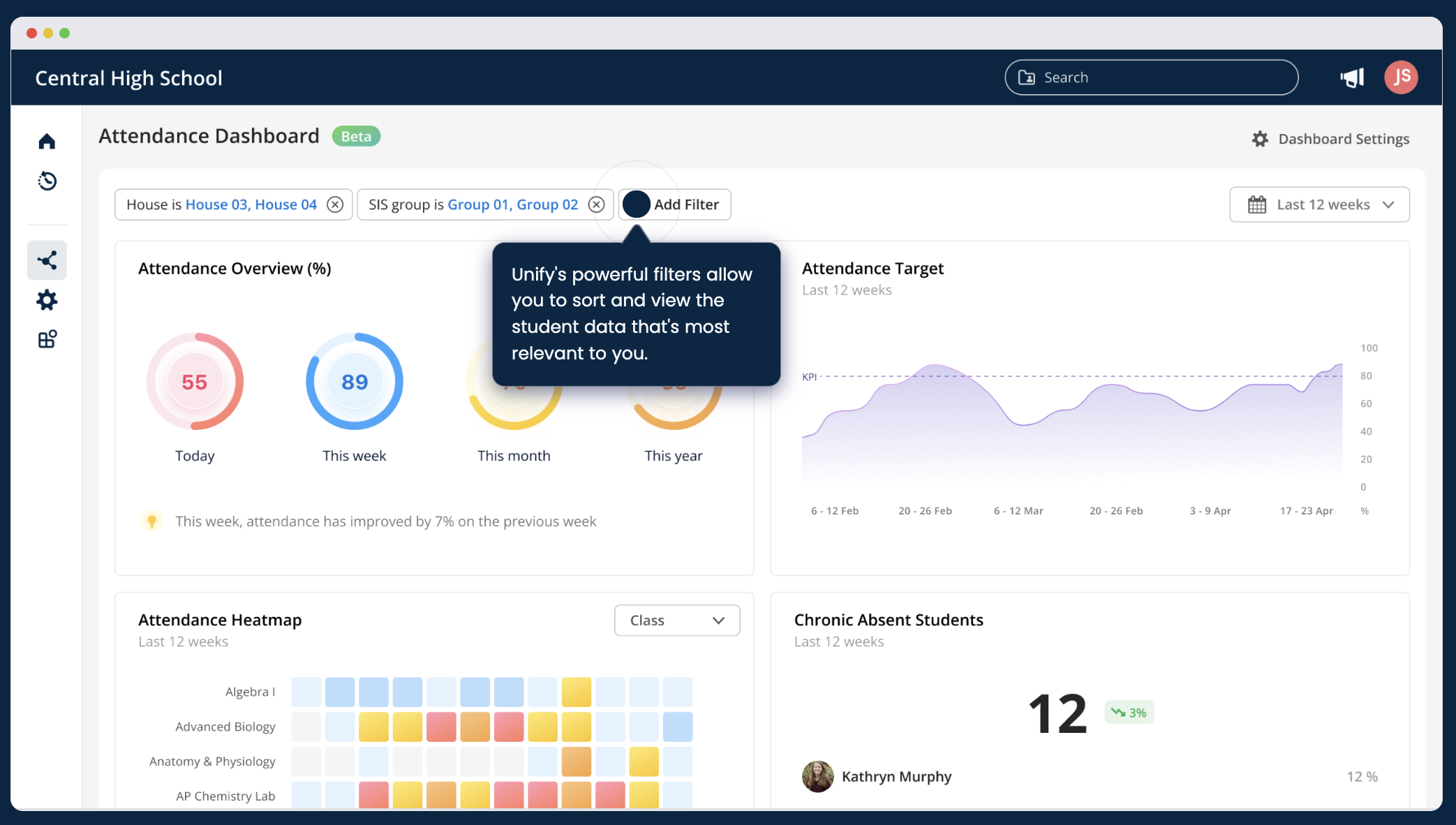Open the Last 12 weeks dropdown
Viewport: 1456px width, 825px height.
[x=1318, y=205]
